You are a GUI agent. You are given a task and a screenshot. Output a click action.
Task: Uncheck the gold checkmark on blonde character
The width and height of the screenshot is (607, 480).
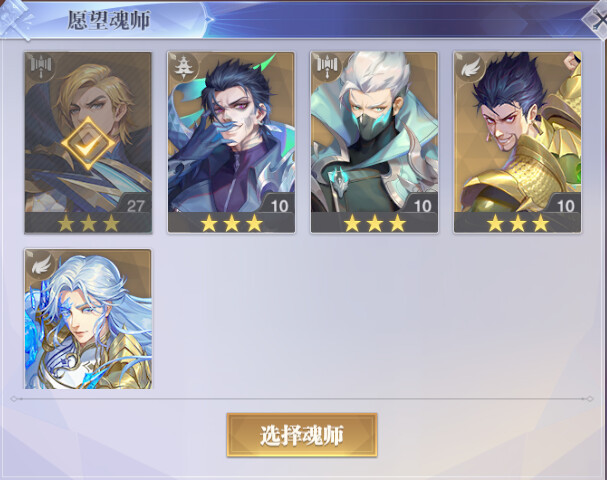click(x=88, y=144)
